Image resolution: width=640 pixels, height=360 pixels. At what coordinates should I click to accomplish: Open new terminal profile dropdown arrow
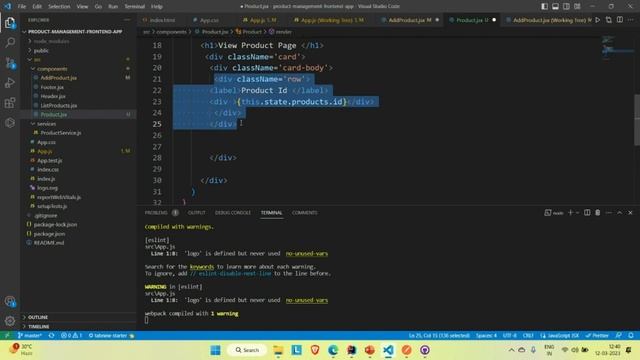[x=578, y=213]
